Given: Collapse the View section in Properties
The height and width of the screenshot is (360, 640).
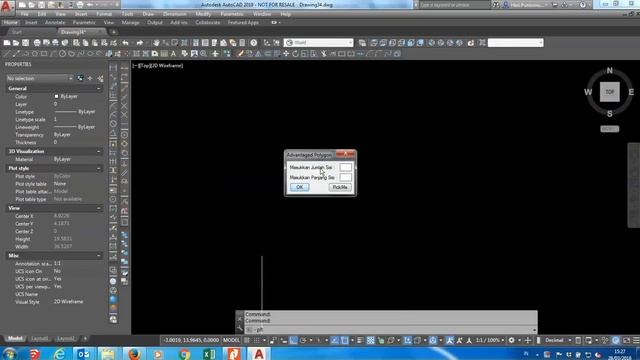Looking at the screenshot, I should (x=98, y=208).
